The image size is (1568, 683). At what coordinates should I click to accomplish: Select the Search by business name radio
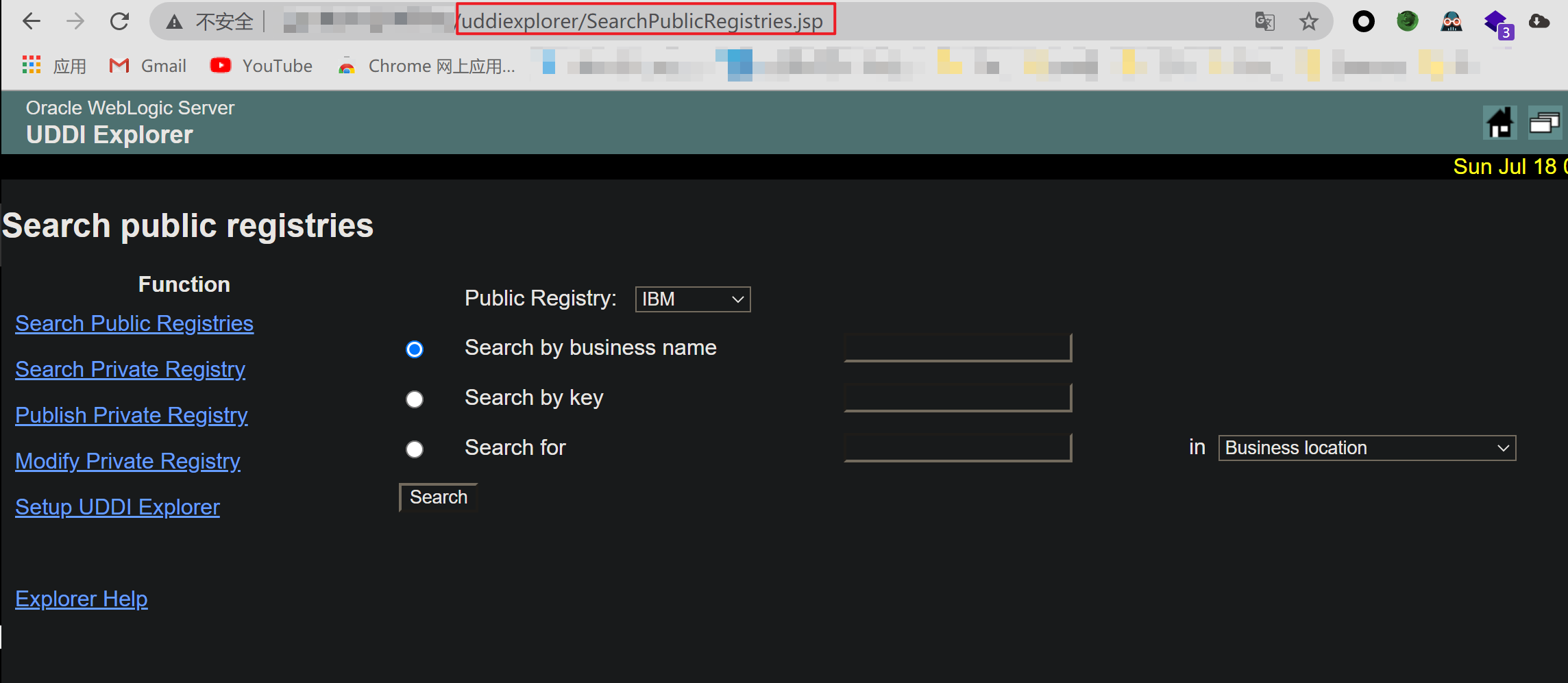pyautogui.click(x=415, y=349)
